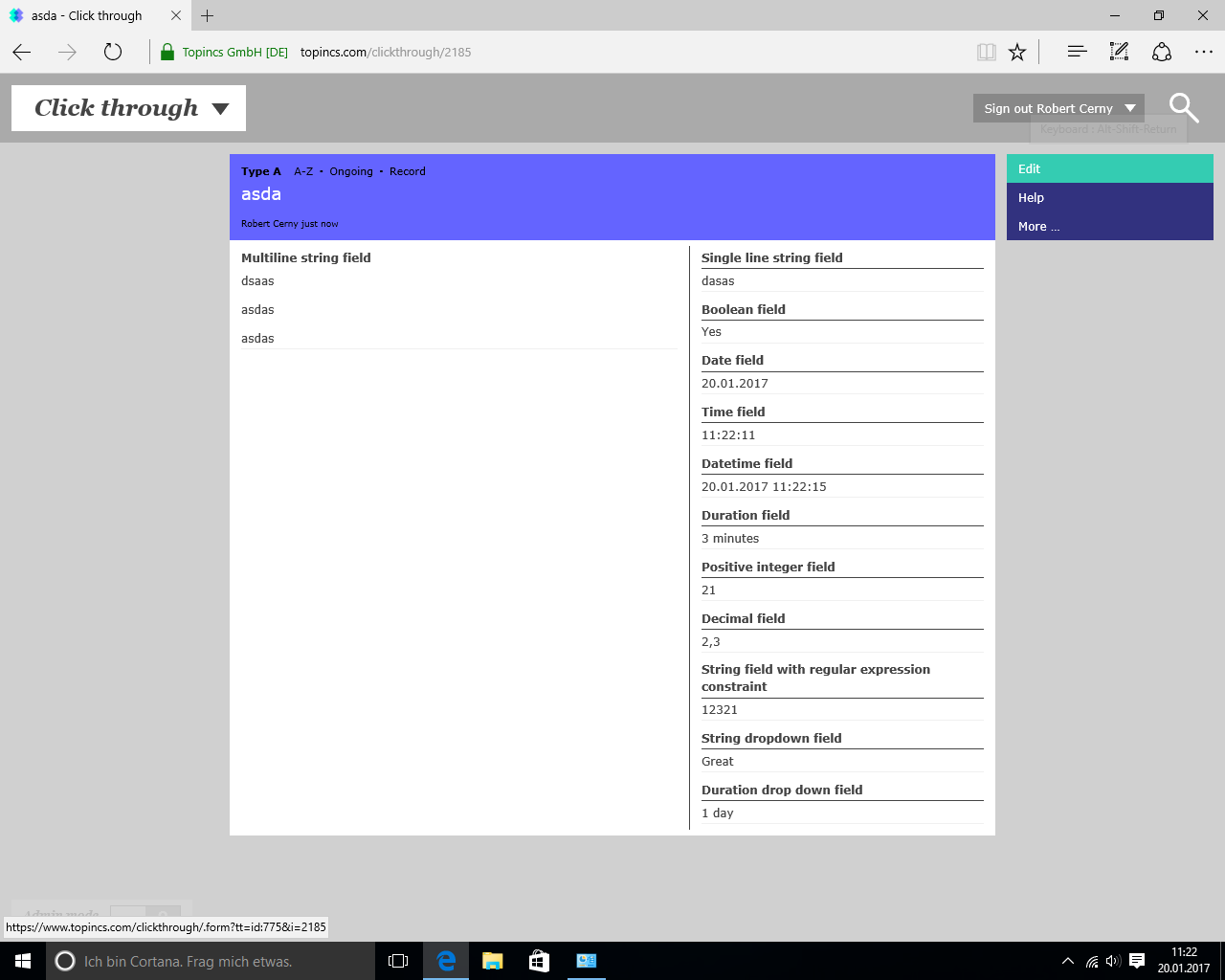Make a Web Note in Edge
This screenshot has height=980, width=1225.
(1119, 53)
